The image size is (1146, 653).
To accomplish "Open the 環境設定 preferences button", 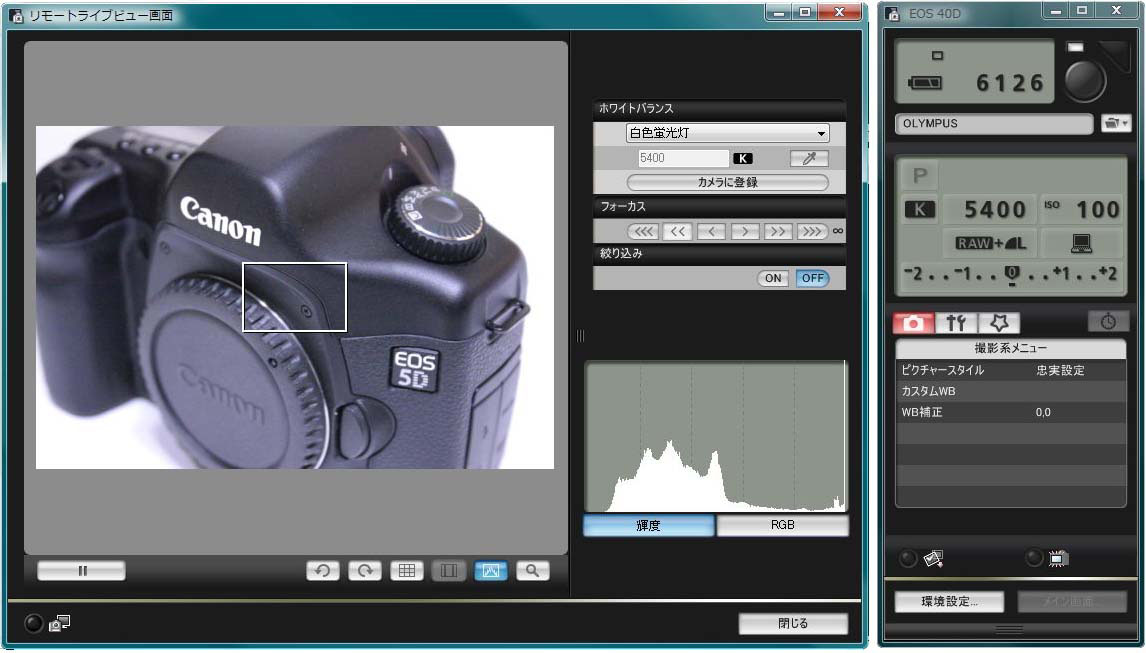I will 949,602.
